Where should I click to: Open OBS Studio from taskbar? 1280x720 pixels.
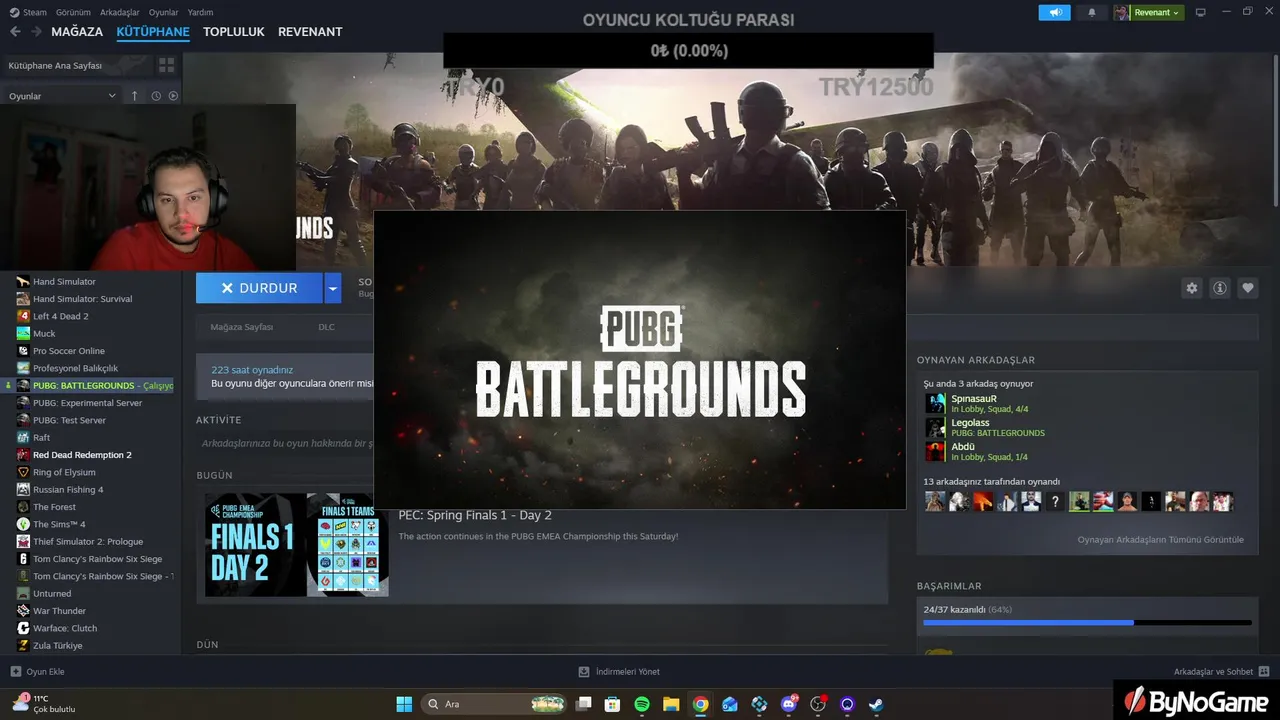coord(818,704)
